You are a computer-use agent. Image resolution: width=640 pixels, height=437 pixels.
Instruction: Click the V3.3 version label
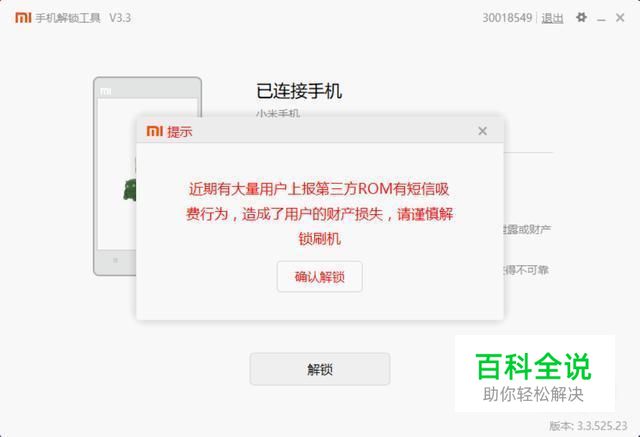pyautogui.click(x=120, y=18)
